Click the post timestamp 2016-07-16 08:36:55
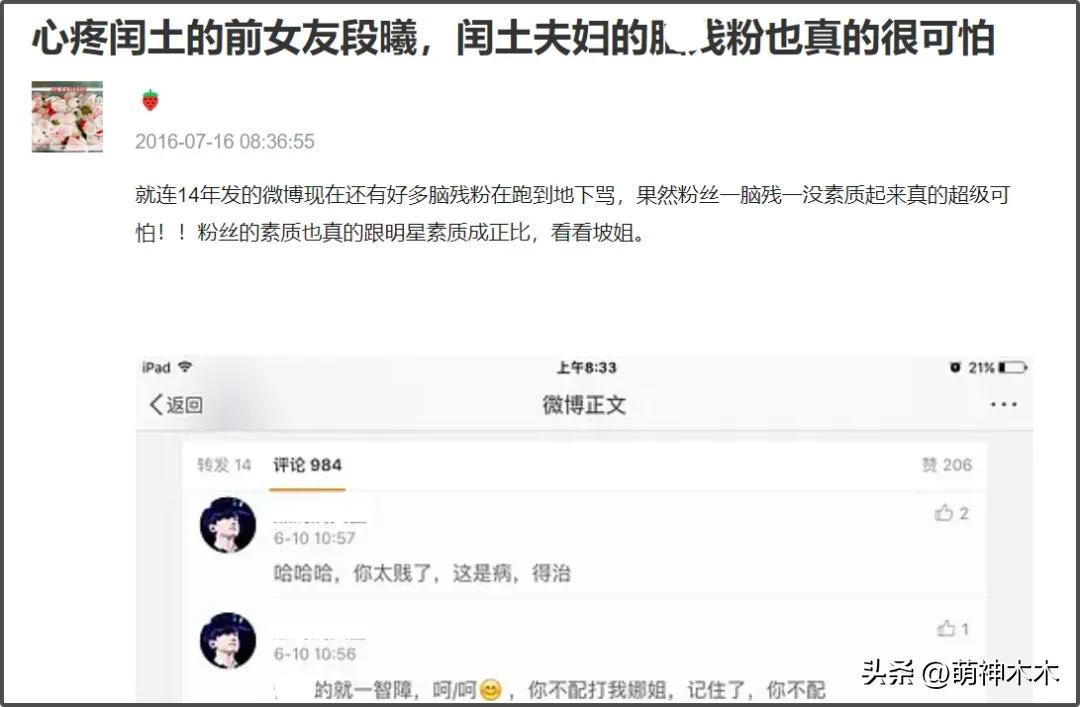The width and height of the screenshot is (1080, 707). pyautogui.click(x=225, y=141)
